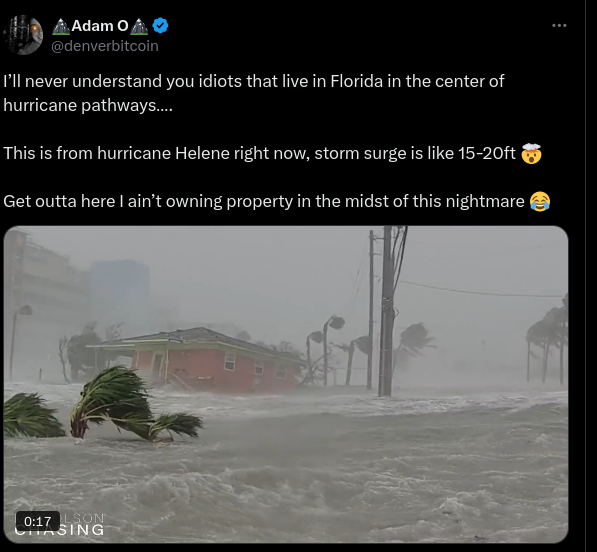597x552 pixels.
Task: Click the 'Get outta here' sentence
Action: [264, 201]
